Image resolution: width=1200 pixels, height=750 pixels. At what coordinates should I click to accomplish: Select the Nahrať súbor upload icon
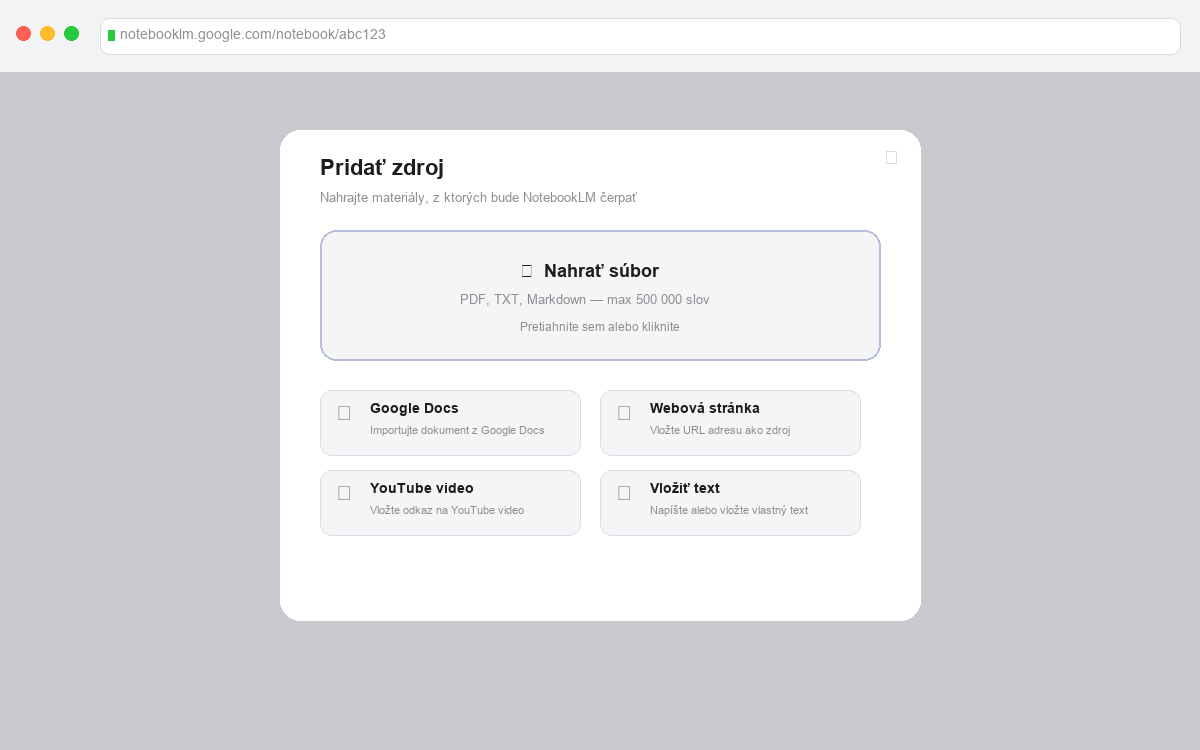(527, 270)
